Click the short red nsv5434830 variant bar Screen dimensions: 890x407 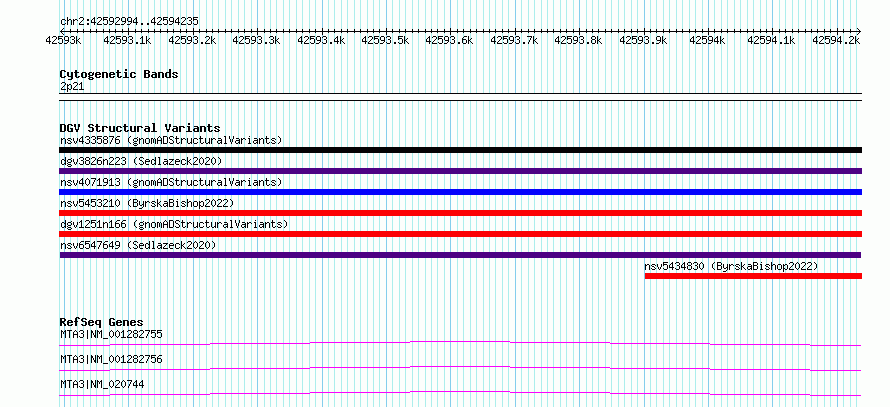(x=753, y=276)
